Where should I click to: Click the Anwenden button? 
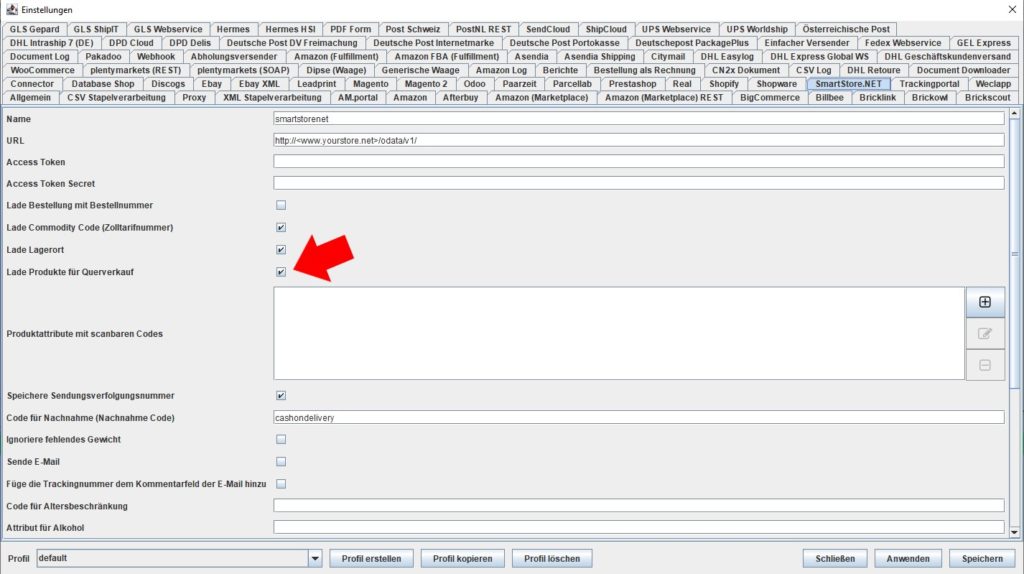pos(908,558)
